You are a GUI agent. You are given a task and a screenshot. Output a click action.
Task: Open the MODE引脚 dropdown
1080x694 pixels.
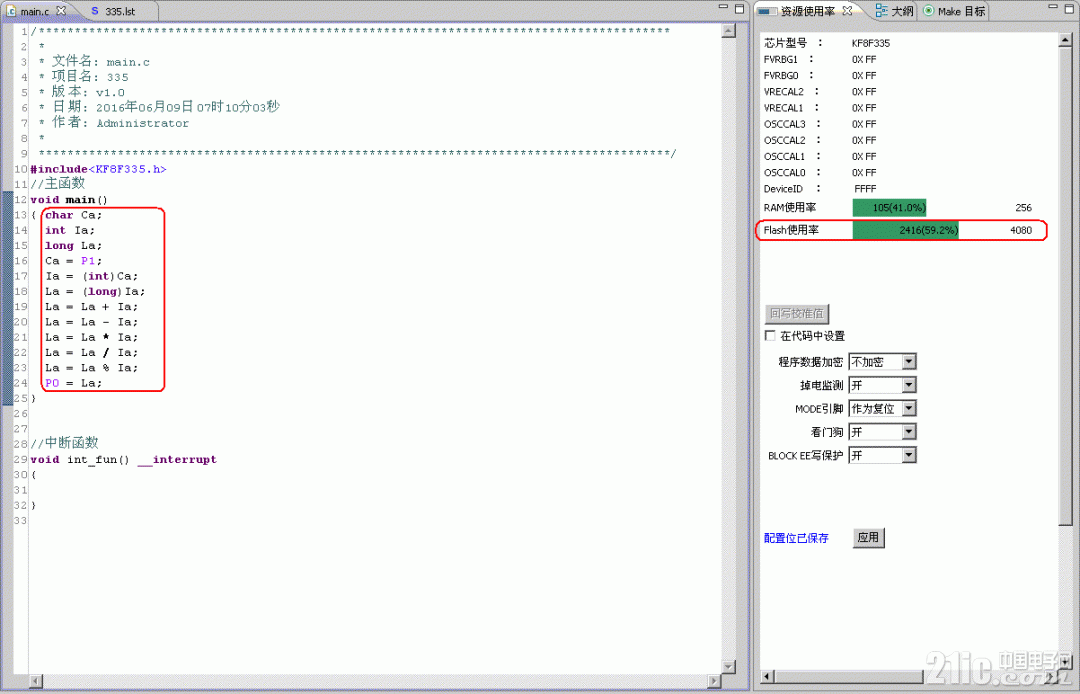click(909, 408)
